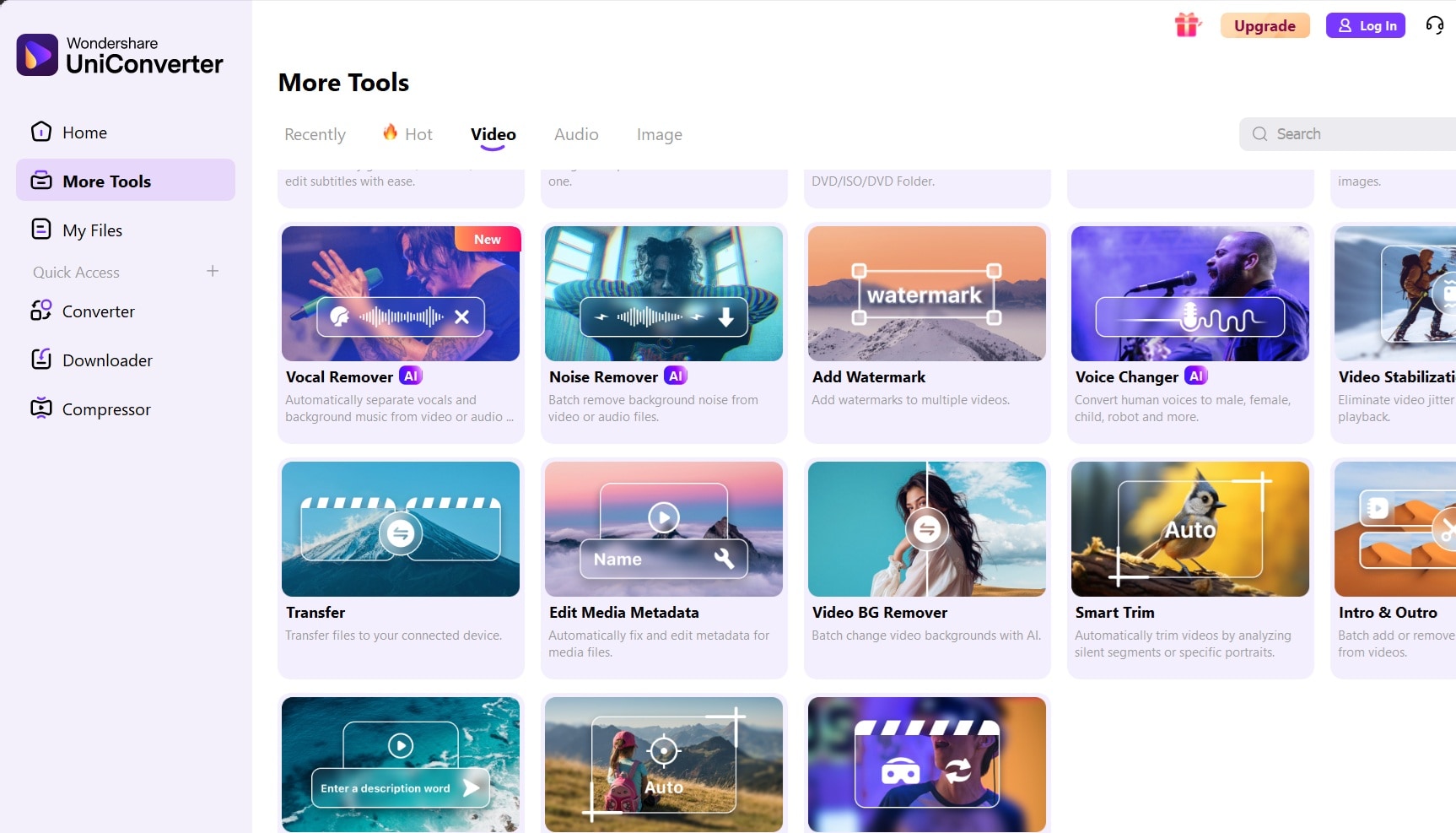The height and width of the screenshot is (833, 1456).
Task: Open the Compressor sidebar entry
Action: pos(126,408)
